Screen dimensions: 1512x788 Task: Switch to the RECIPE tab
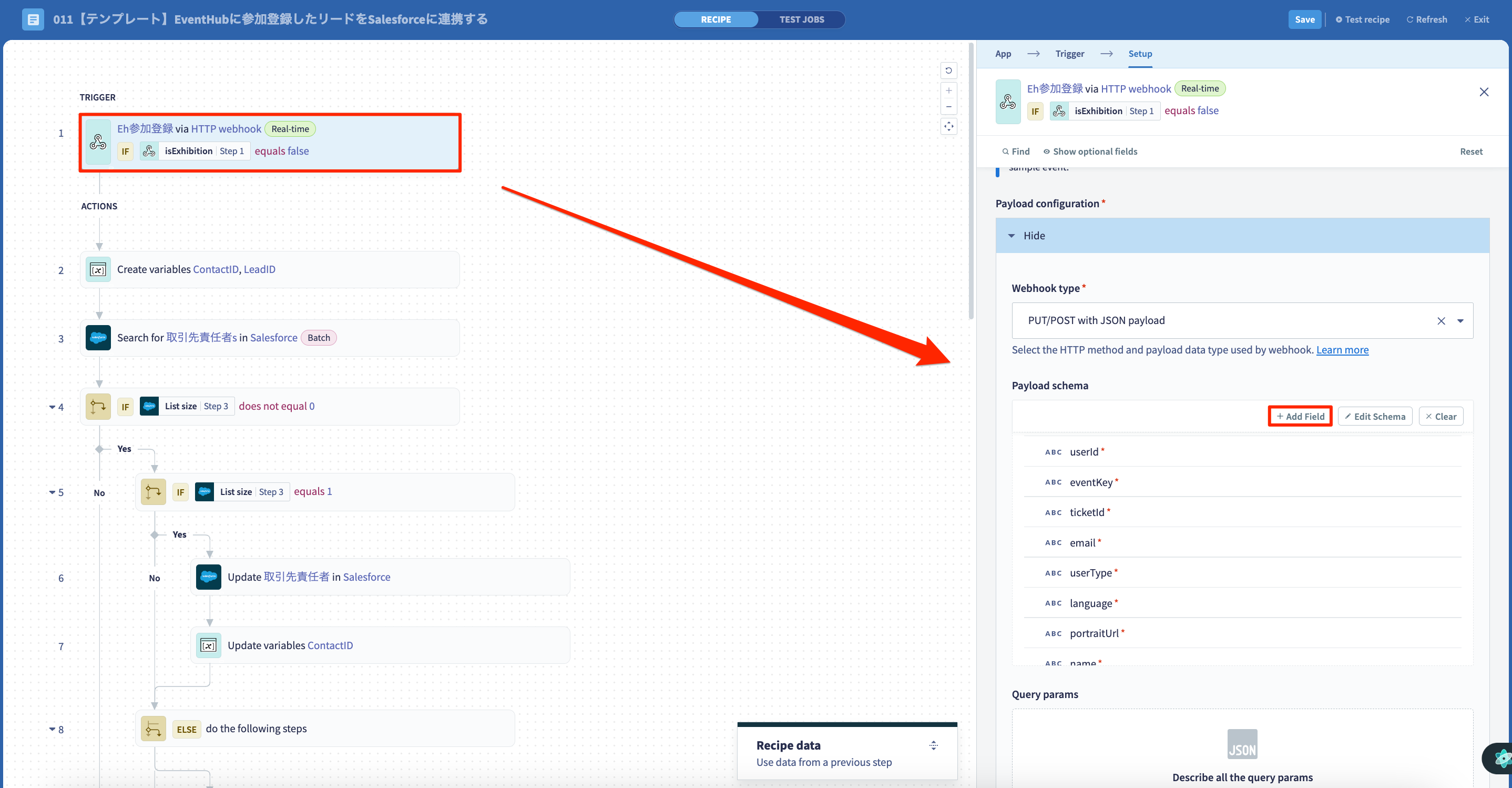tap(716, 19)
